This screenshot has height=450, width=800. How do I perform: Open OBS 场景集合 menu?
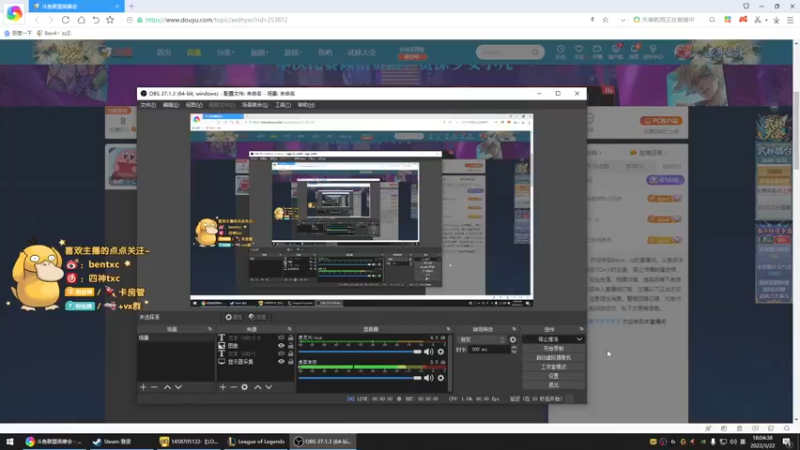click(255, 105)
